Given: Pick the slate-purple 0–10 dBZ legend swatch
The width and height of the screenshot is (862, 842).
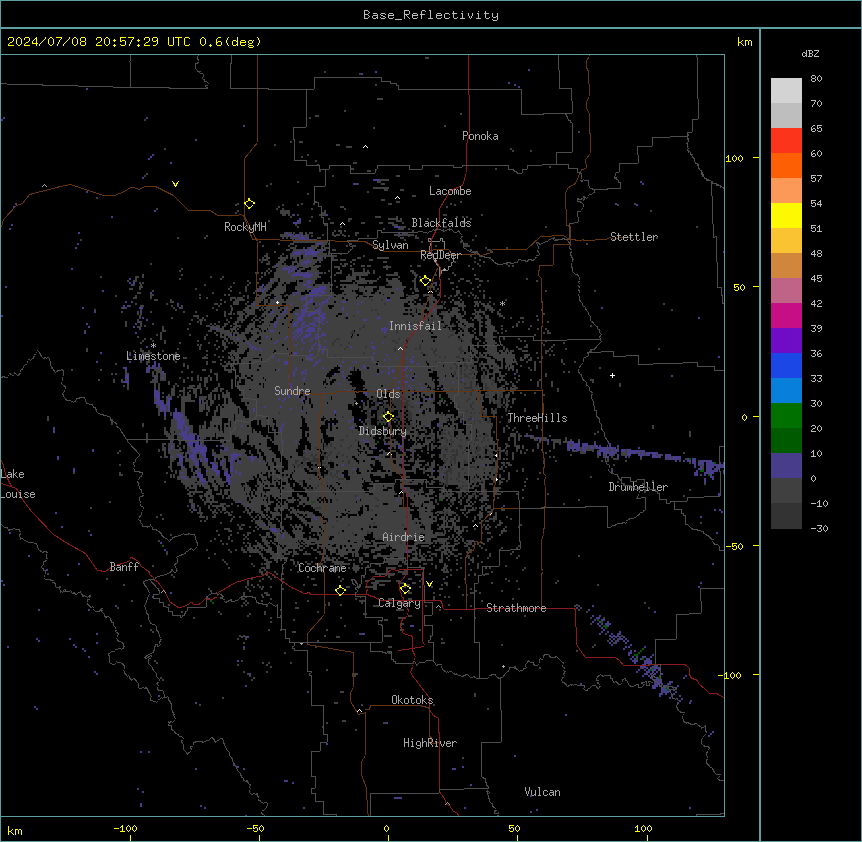Looking at the screenshot, I should click(x=786, y=466).
